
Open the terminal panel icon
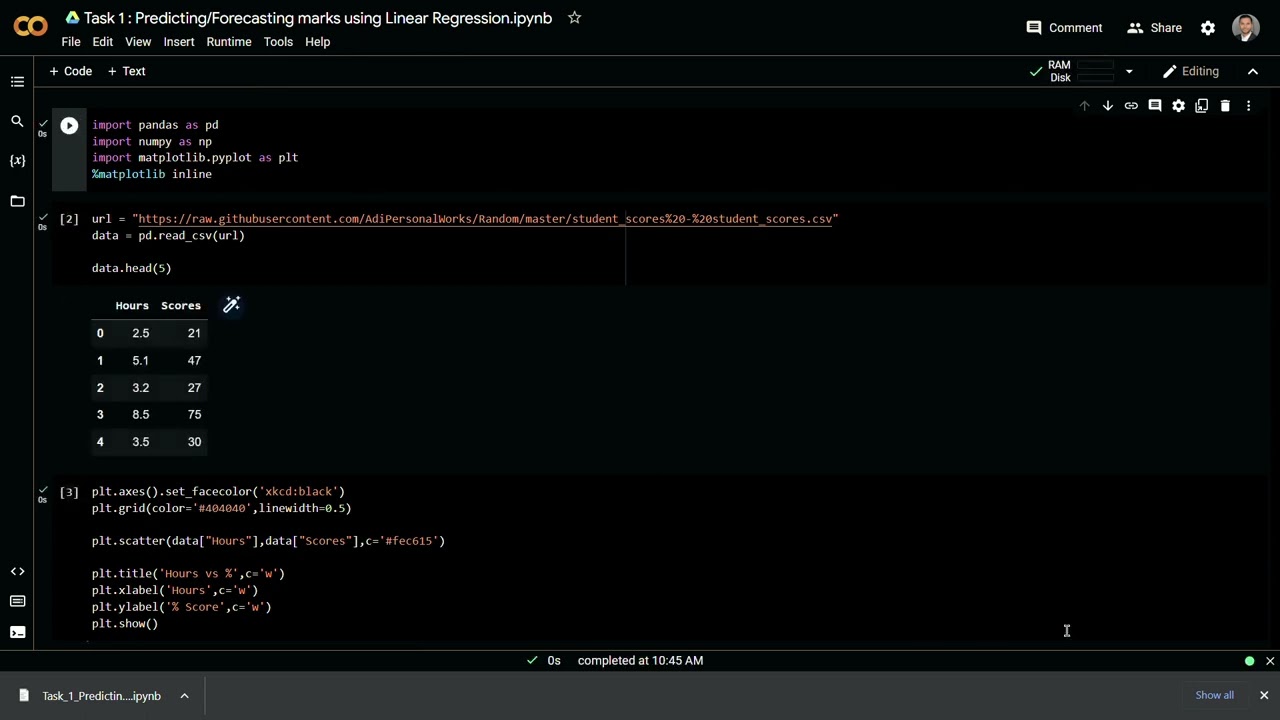(17, 632)
